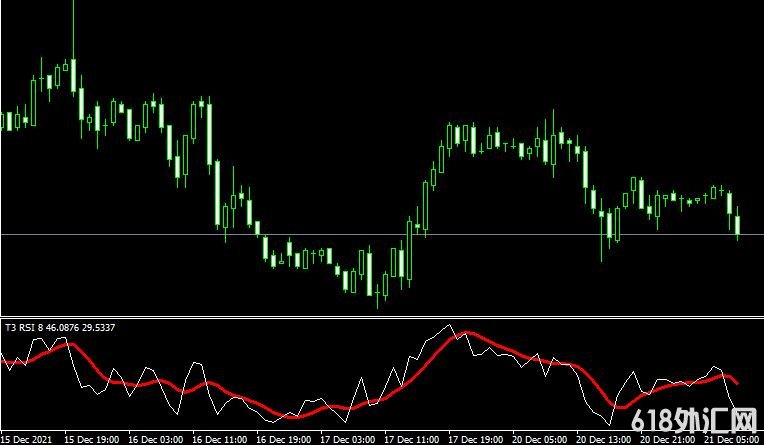
Task: Click the 15 Dec 2021 date label
Action: tap(27, 439)
